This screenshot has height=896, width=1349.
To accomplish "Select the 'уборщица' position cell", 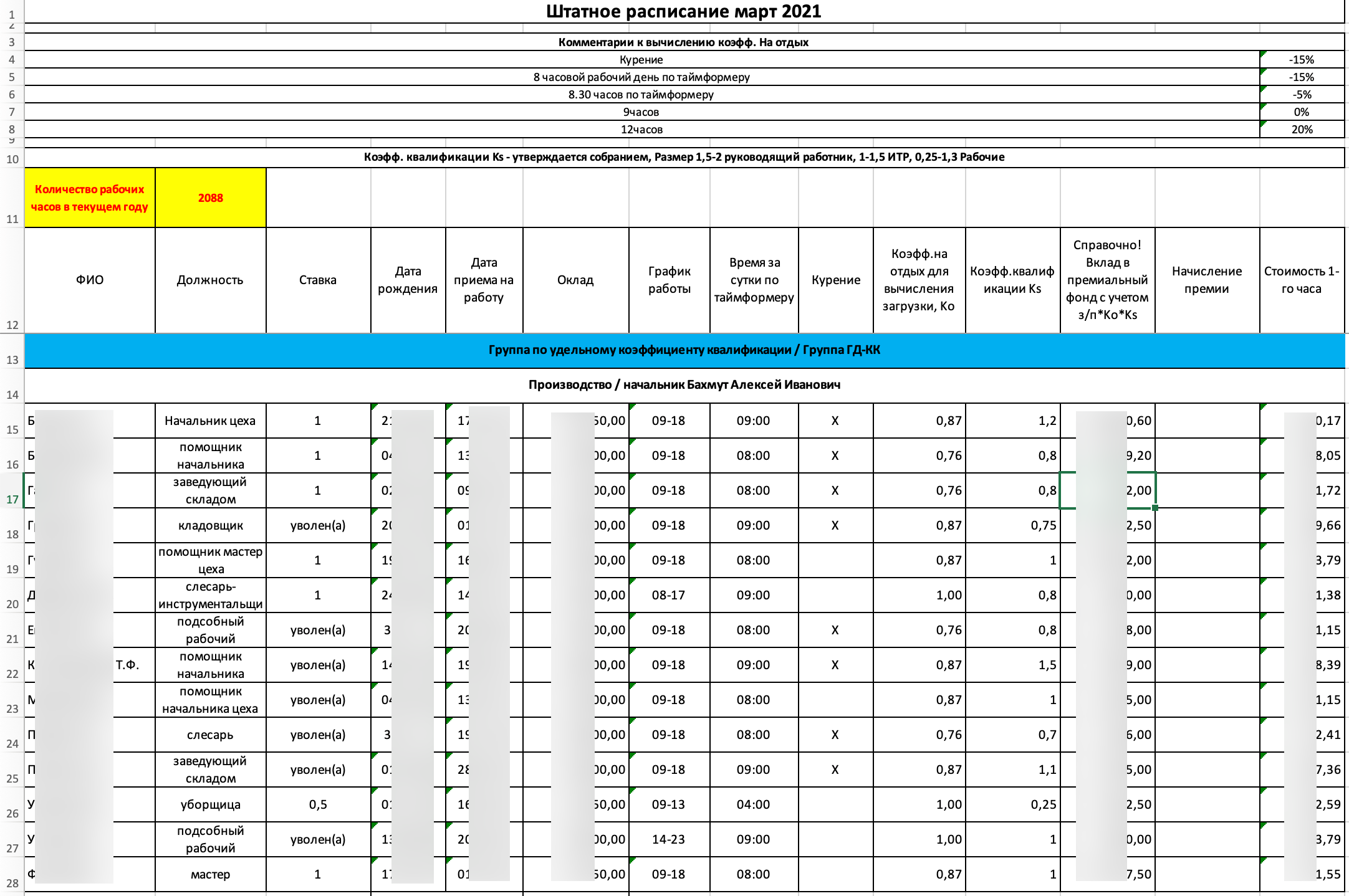I will pyautogui.click(x=211, y=805).
